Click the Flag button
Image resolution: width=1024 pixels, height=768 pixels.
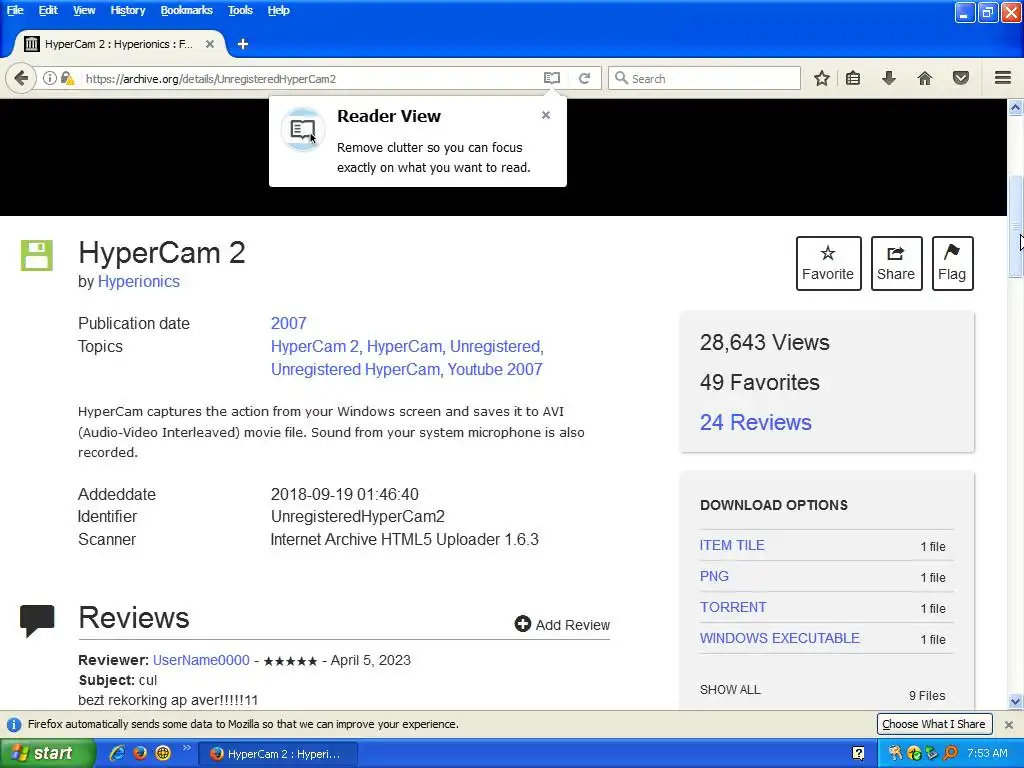(952, 263)
